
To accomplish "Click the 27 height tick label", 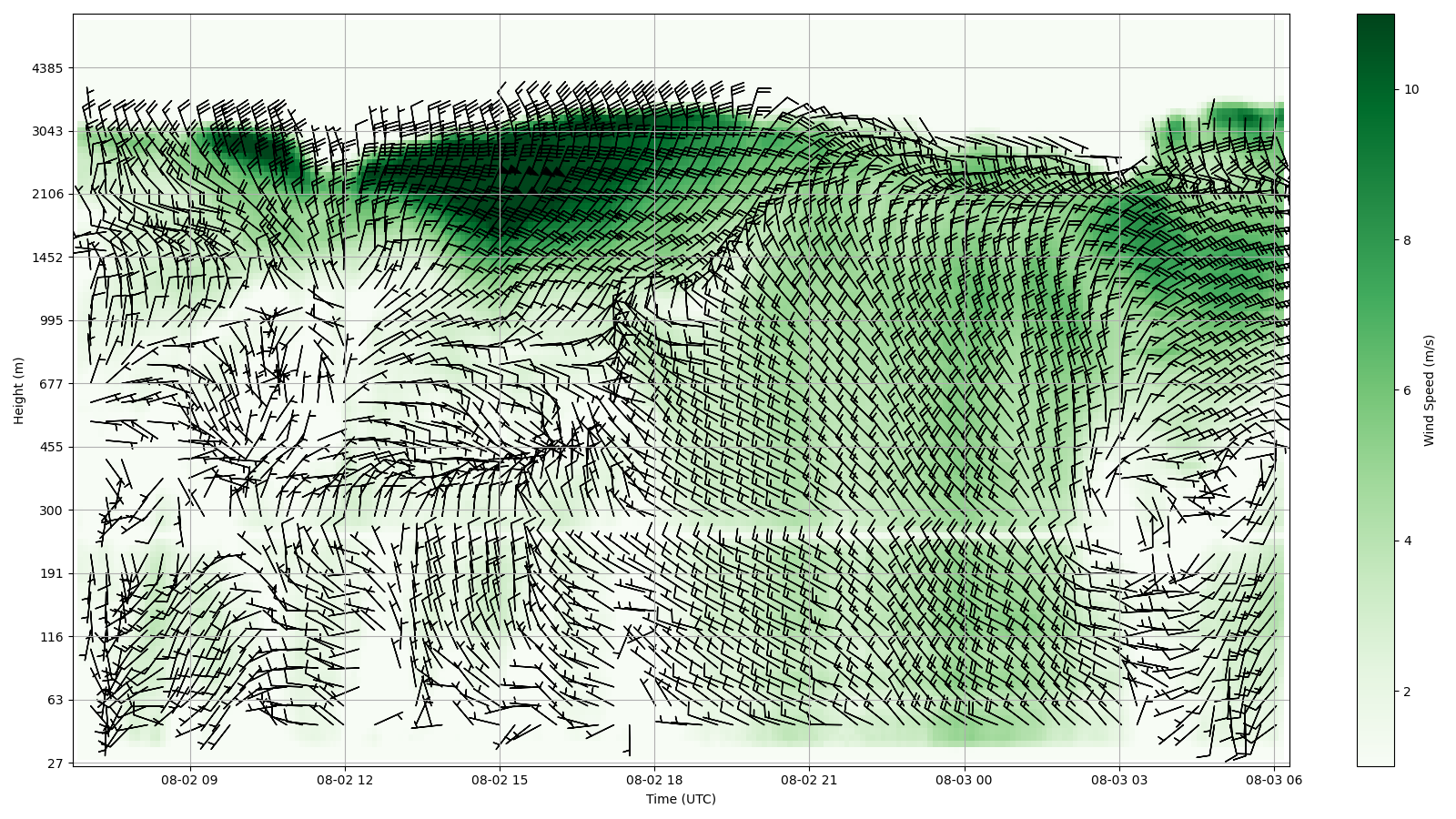I will click(x=55, y=763).
